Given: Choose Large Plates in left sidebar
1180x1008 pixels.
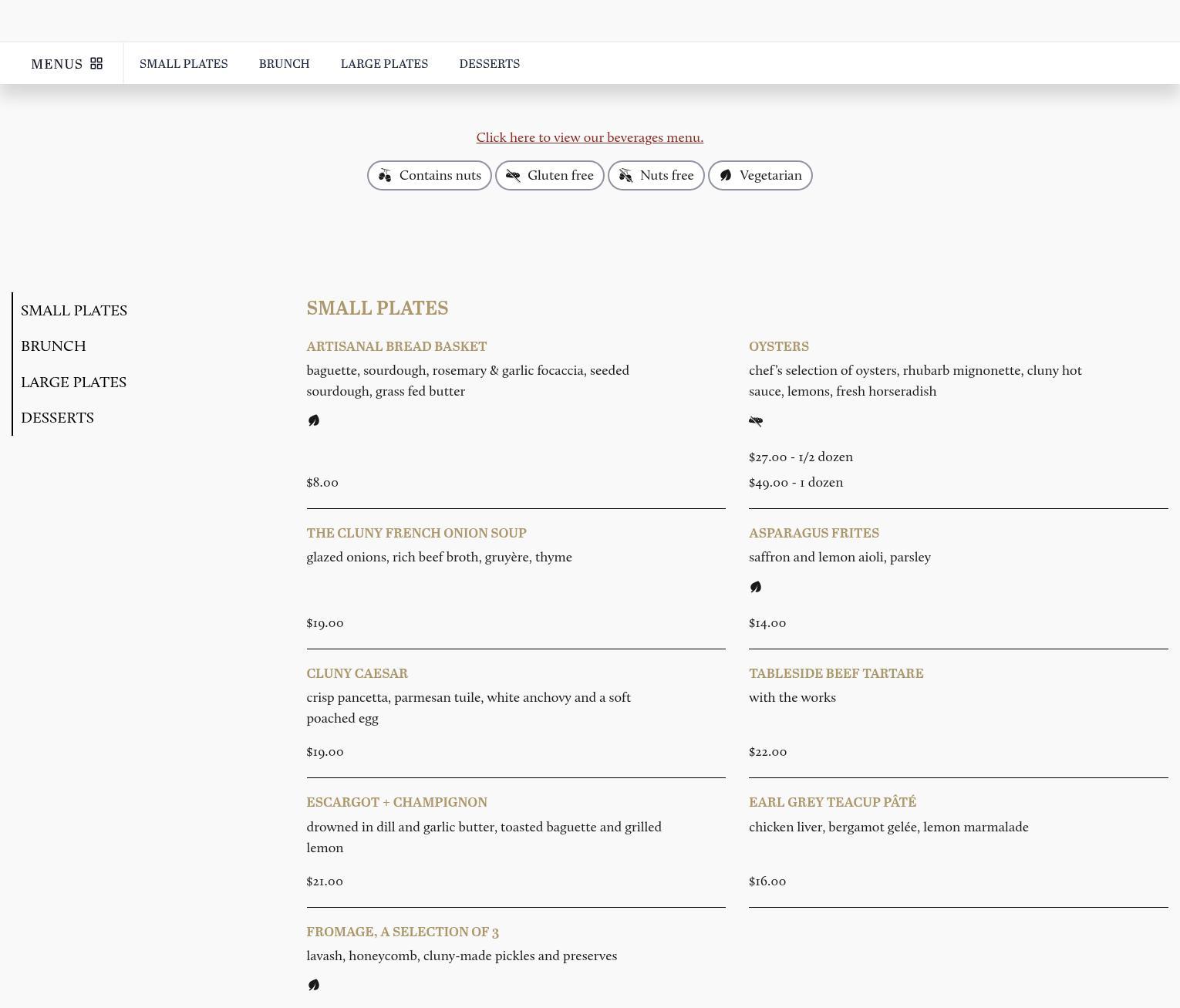Looking at the screenshot, I should tap(73, 383).
